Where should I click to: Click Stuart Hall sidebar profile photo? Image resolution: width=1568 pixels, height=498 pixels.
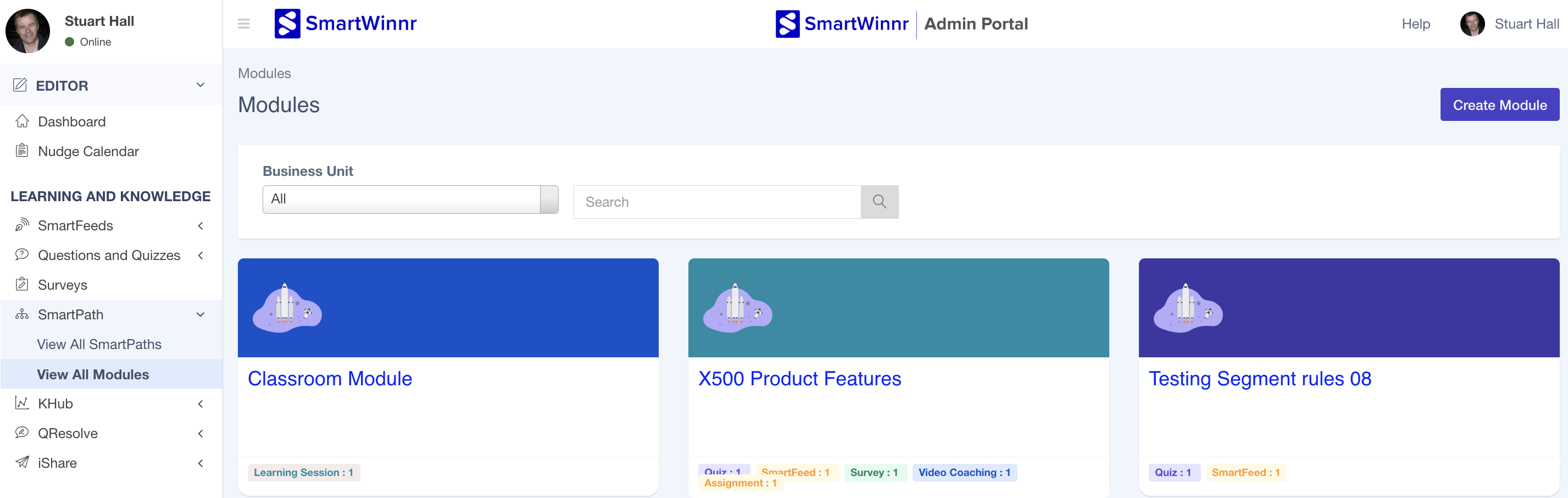(27, 30)
